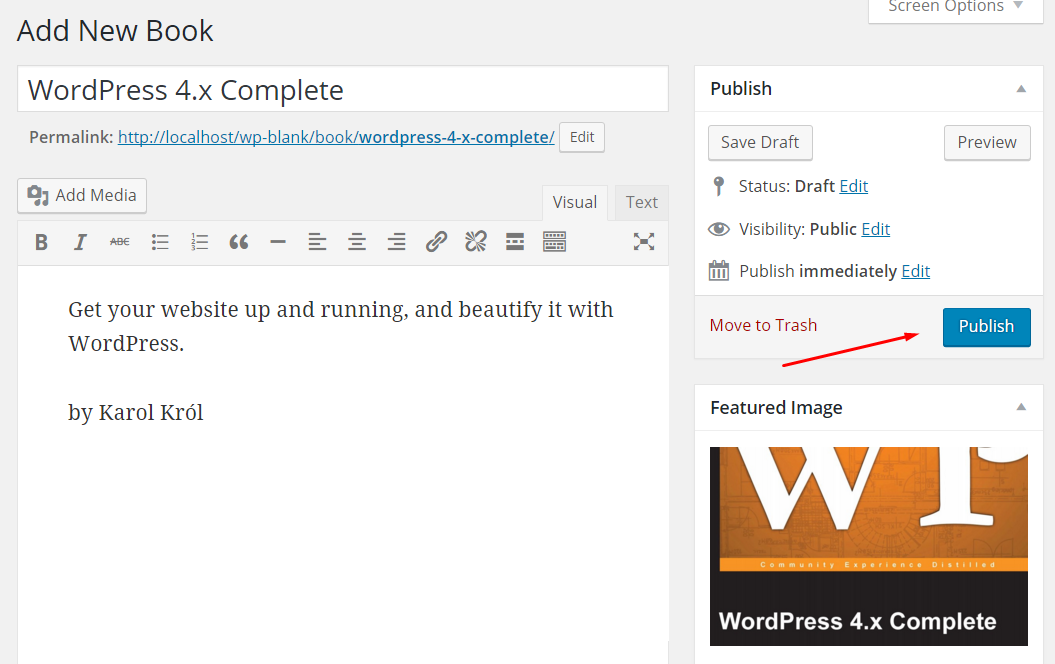The height and width of the screenshot is (664, 1055).
Task: Open the Screen Options dropdown
Action: [x=955, y=8]
